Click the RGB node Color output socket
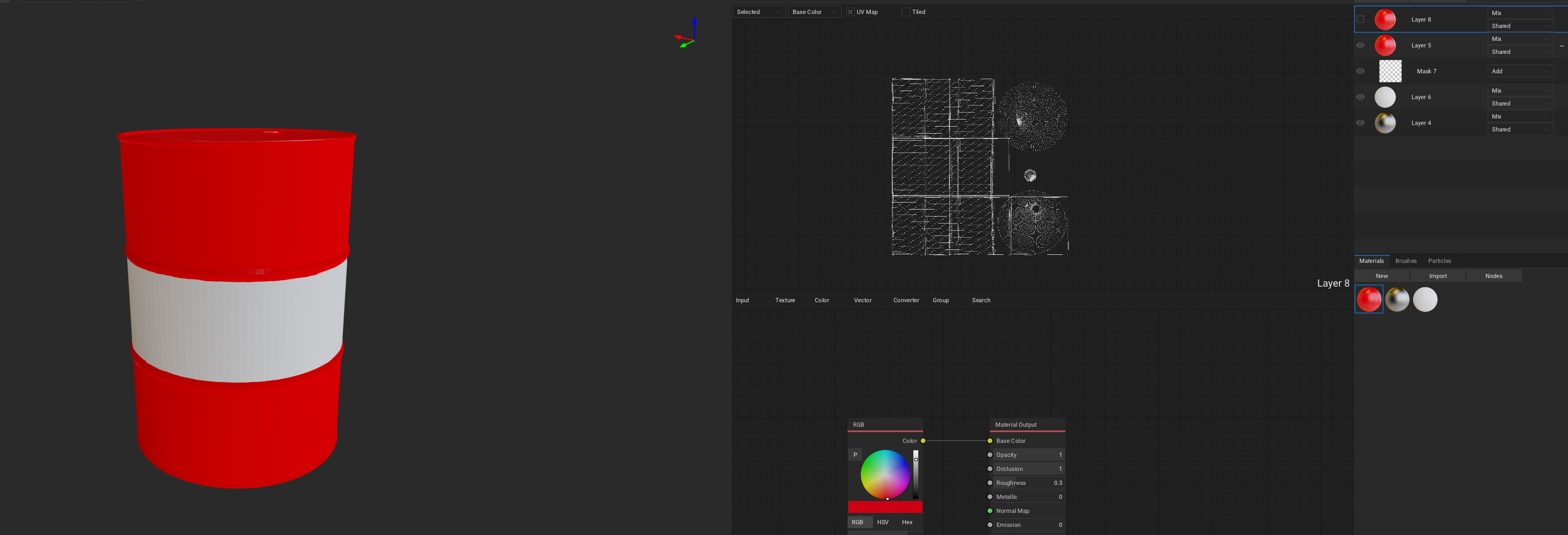Screen dimensions: 1568x535 point(923,441)
